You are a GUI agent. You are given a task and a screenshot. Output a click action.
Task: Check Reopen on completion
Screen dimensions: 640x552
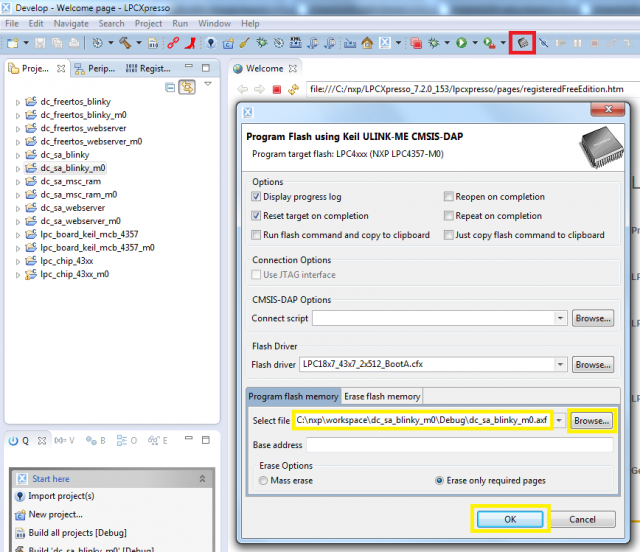click(449, 196)
